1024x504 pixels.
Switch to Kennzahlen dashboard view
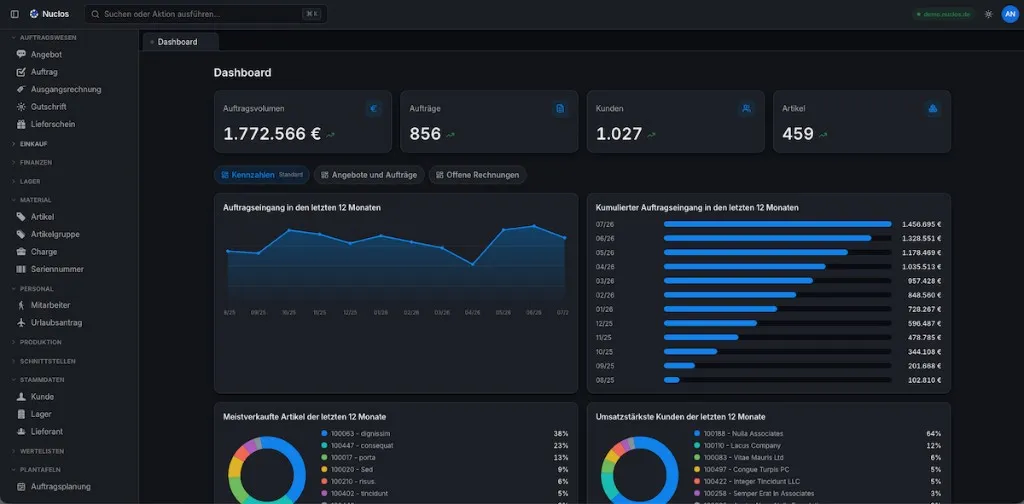coord(261,175)
